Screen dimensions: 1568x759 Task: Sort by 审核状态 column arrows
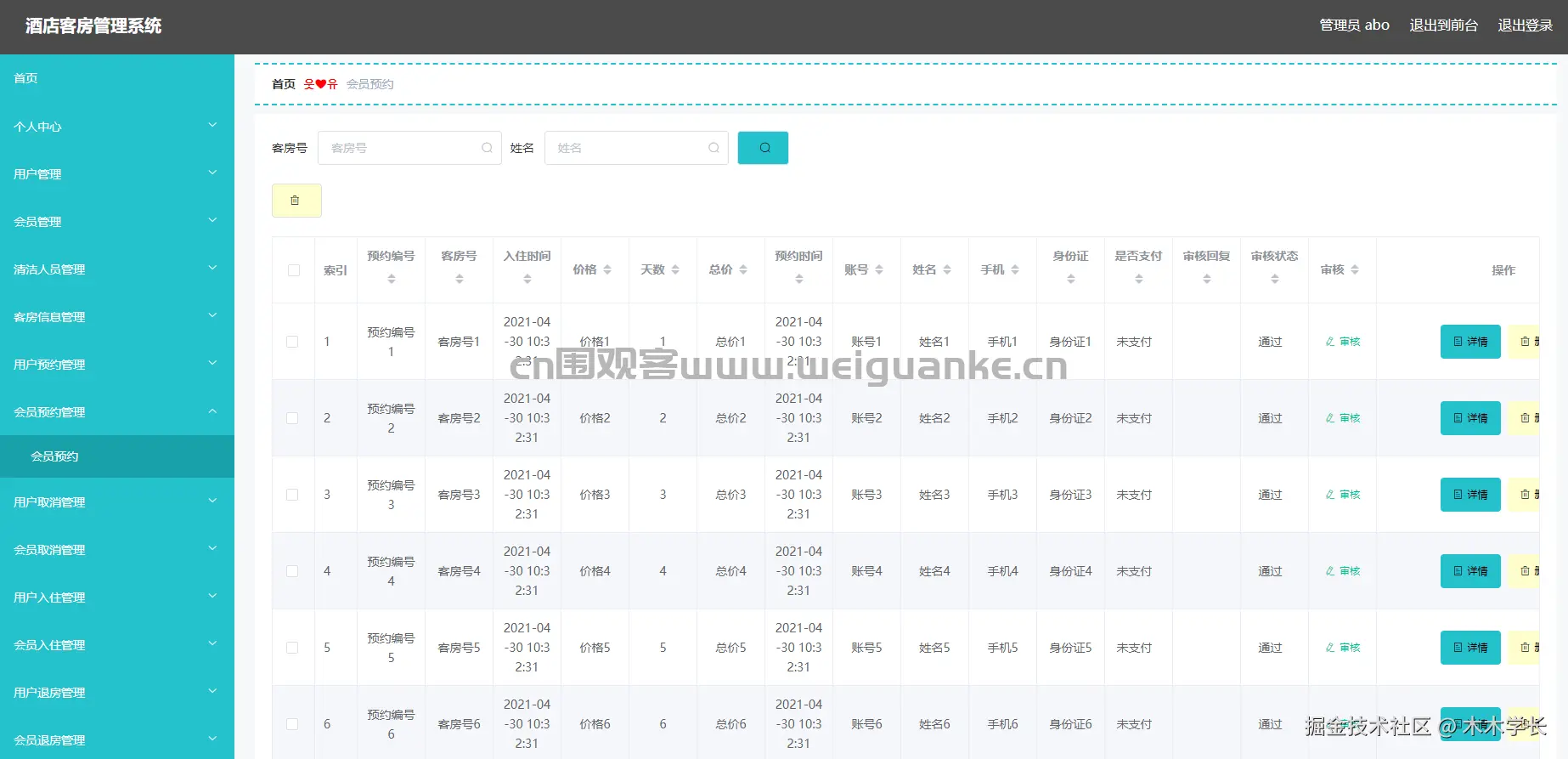(x=1275, y=279)
